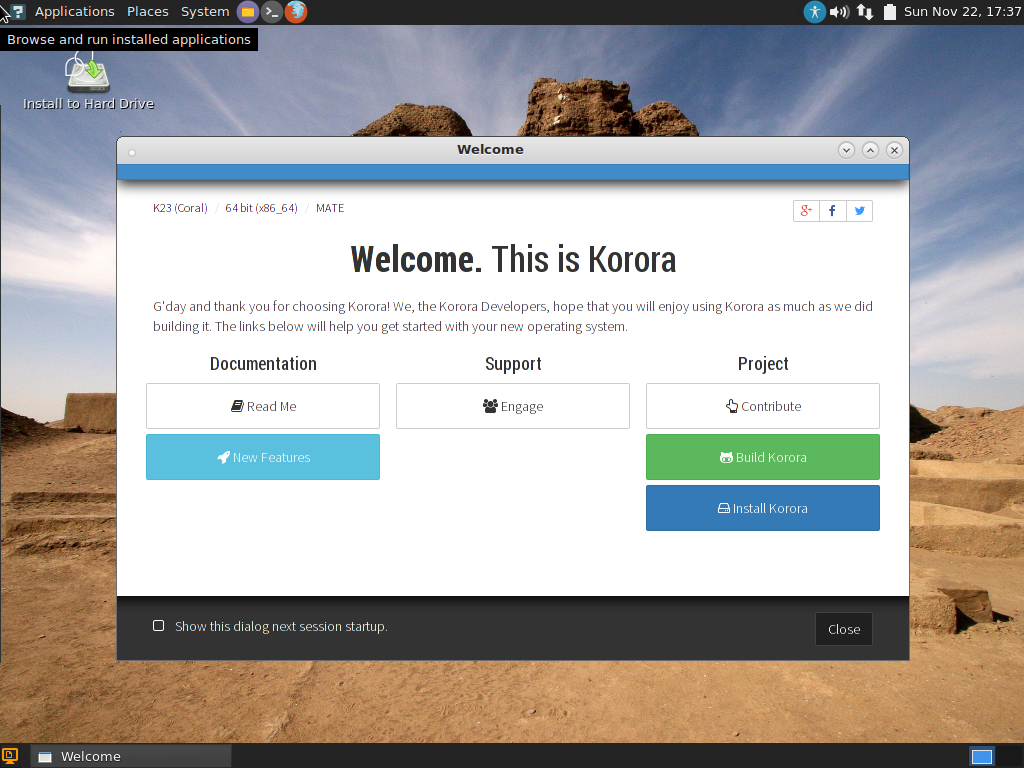1024x768 pixels.
Task: Click the volume speaker icon
Action: coord(839,12)
